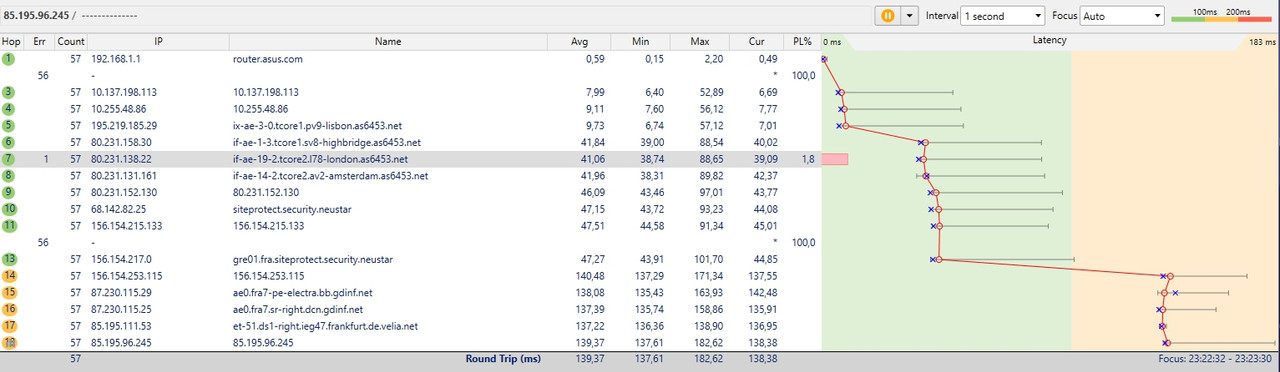Open the Interval combo box
Viewport: 1280px width, 372px height.
click(x=1003, y=16)
